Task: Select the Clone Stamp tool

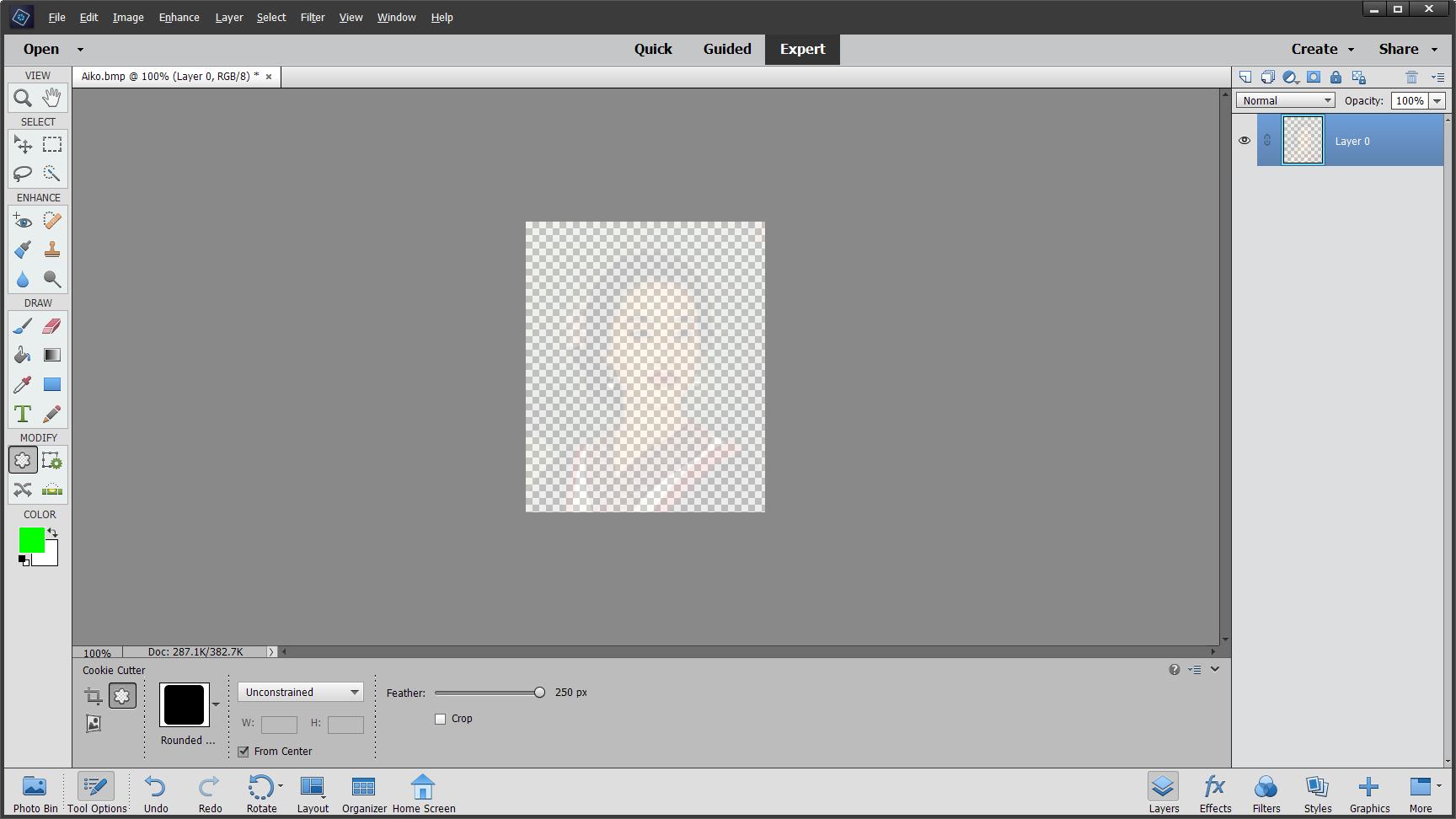Action: pos(51,249)
